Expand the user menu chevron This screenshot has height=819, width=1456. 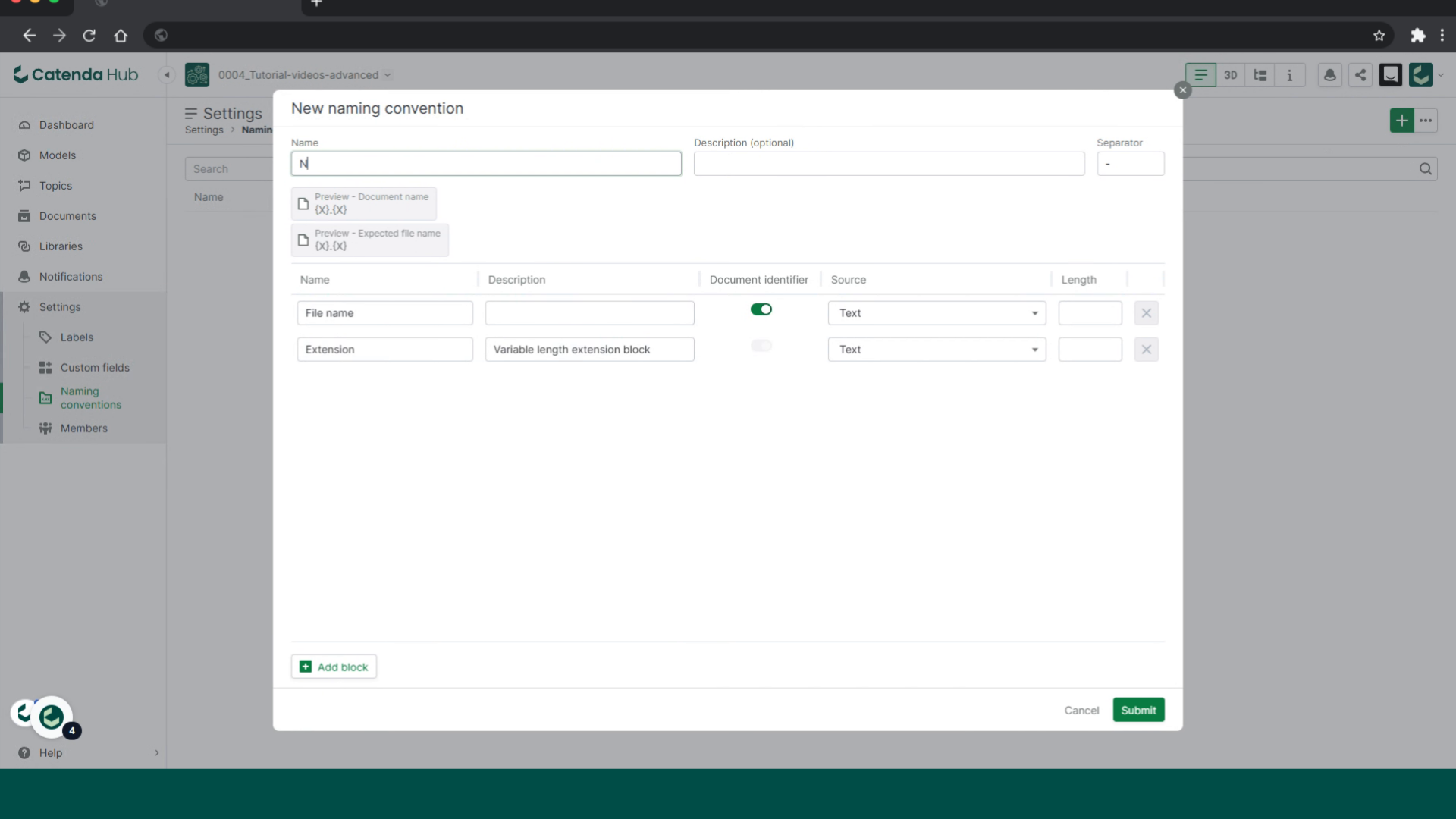coord(1441,75)
